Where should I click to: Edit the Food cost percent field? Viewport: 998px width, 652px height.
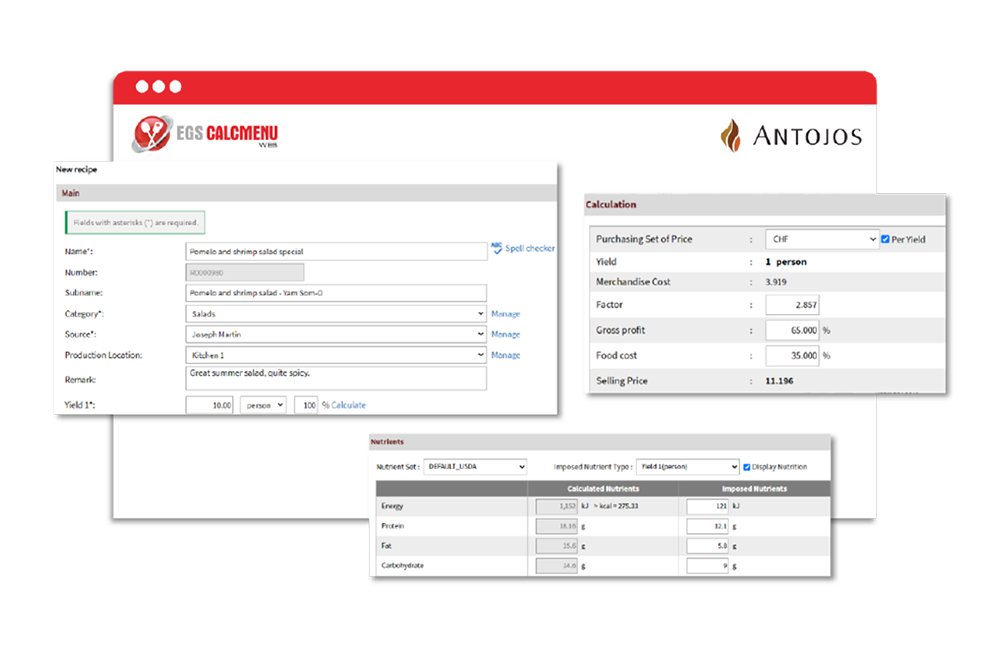click(792, 356)
